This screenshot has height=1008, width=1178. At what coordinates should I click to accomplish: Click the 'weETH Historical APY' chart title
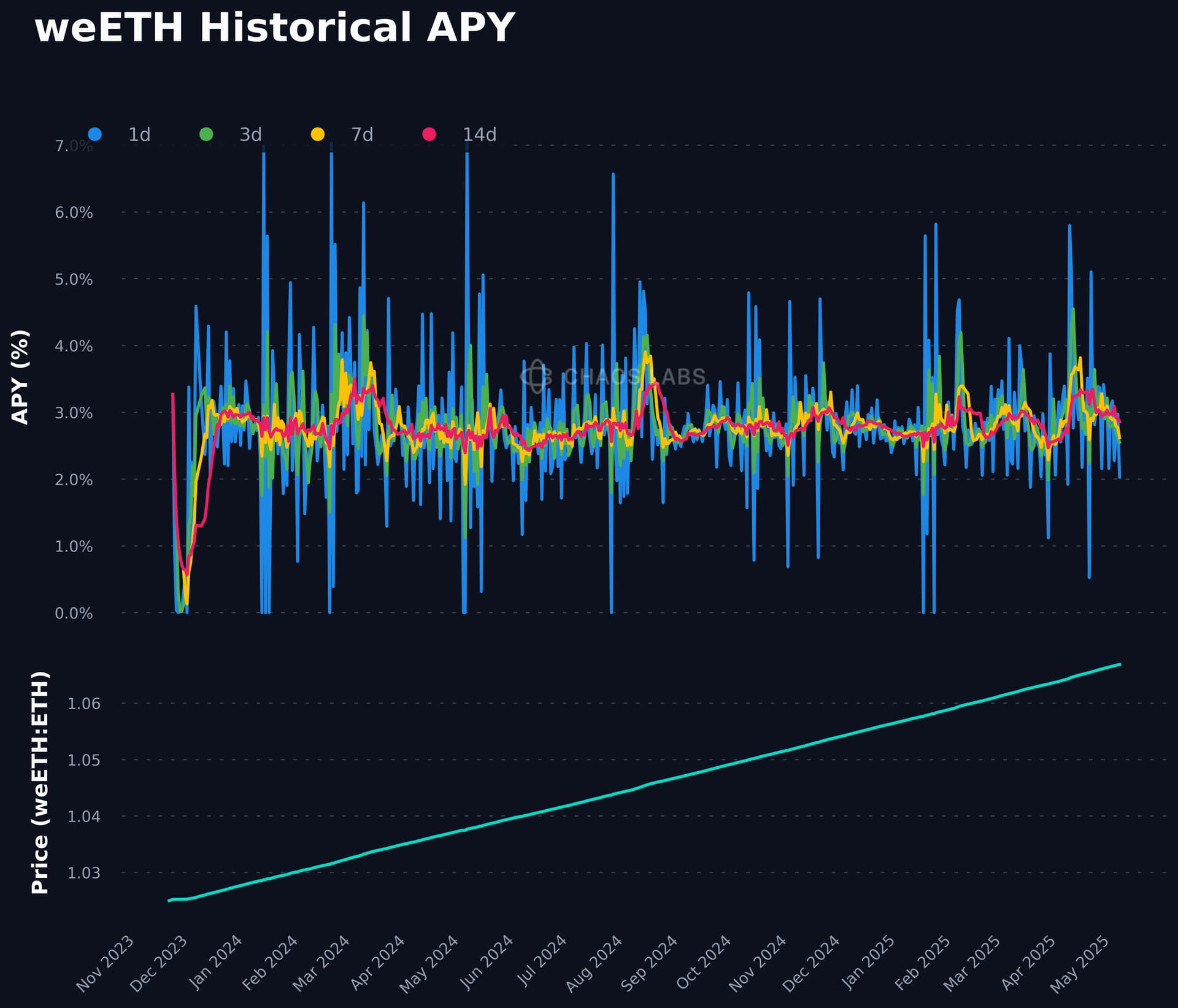(x=274, y=28)
